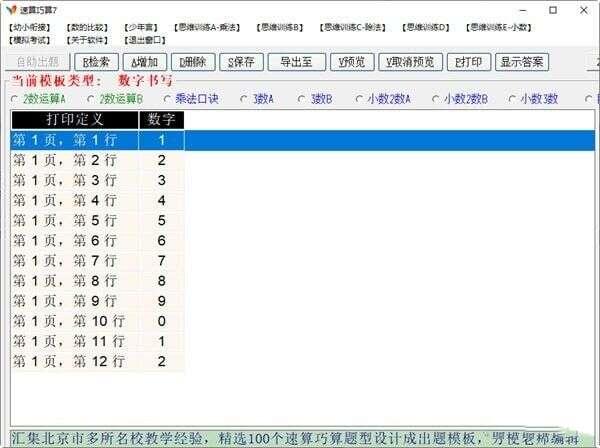Open the 思维训练D menu
600x448 pixels.
(x=426, y=27)
